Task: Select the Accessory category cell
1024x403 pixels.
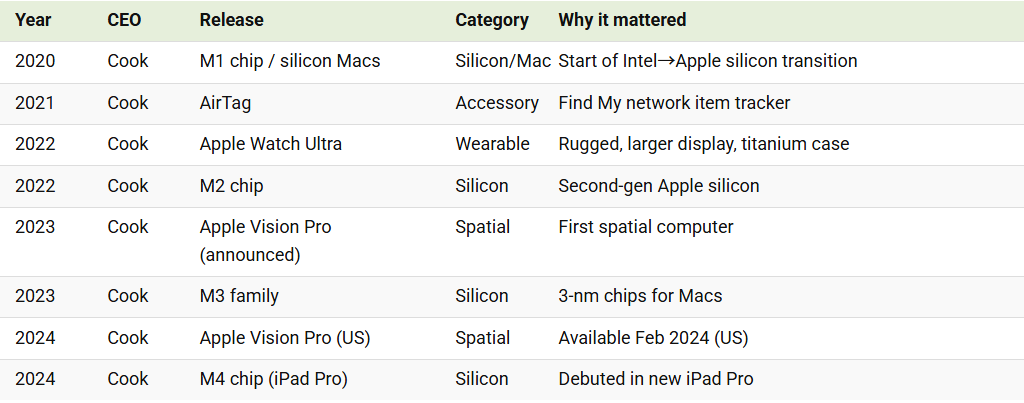Action: click(x=497, y=103)
